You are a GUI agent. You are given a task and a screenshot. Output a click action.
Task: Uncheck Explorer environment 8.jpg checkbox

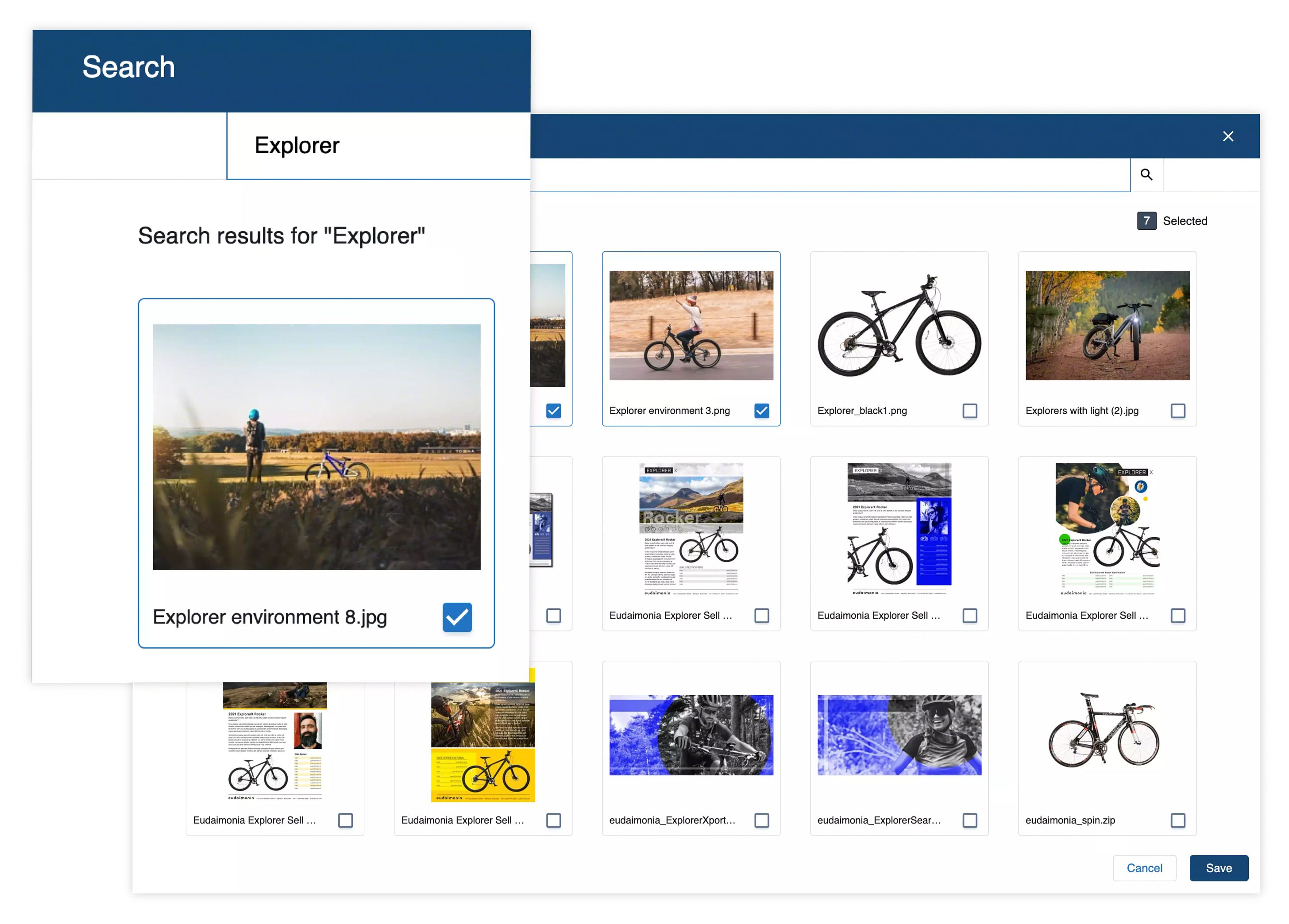pyautogui.click(x=457, y=617)
